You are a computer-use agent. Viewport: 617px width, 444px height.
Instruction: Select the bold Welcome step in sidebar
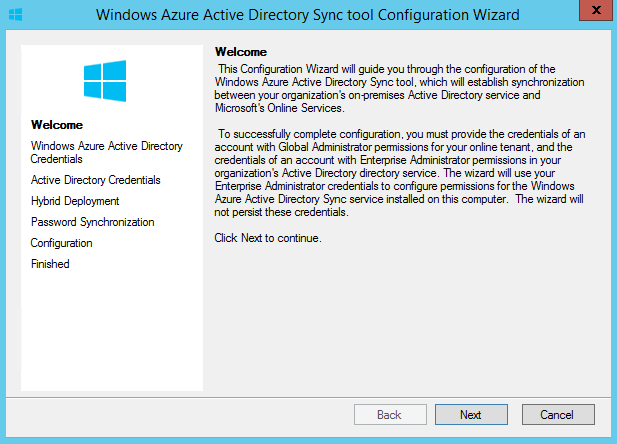point(57,125)
